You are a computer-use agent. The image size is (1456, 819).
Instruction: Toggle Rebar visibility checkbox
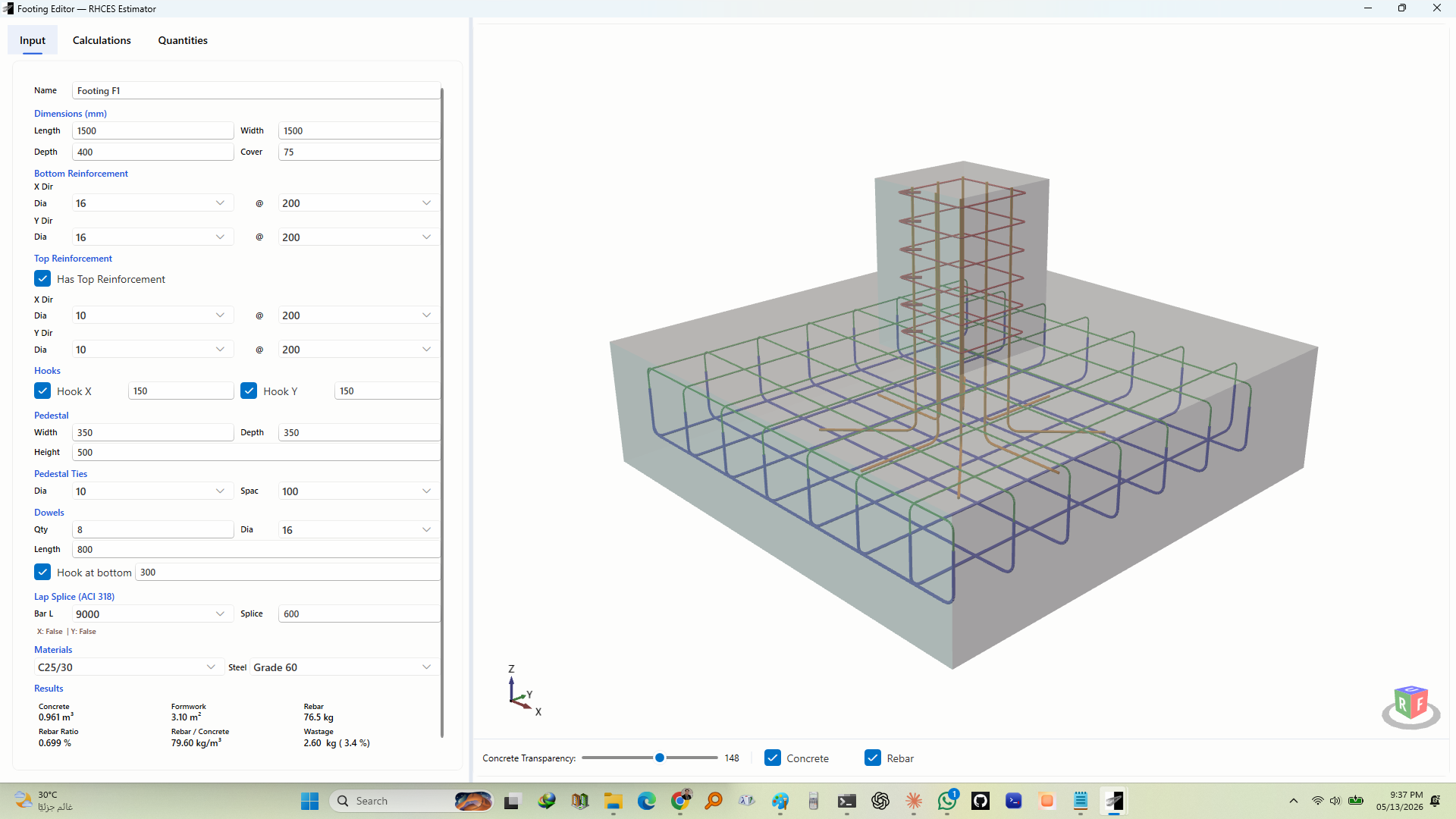click(873, 758)
